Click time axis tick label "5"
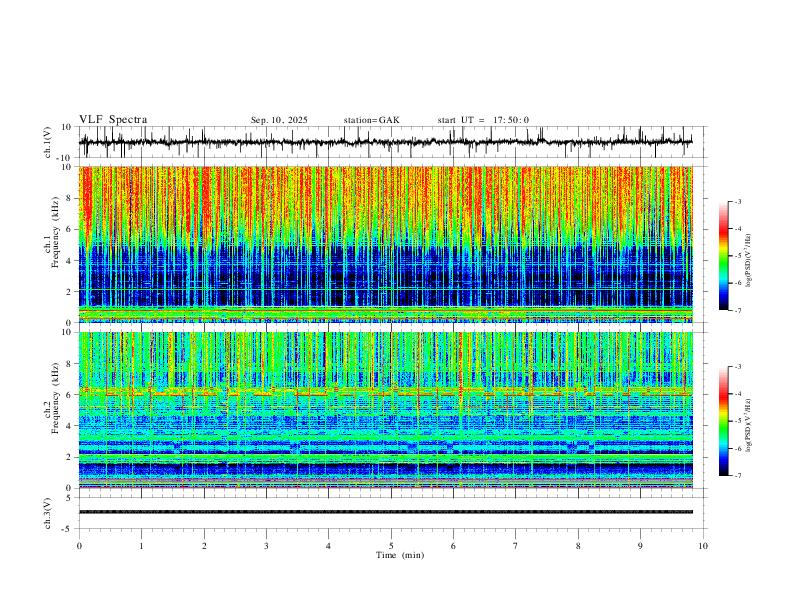This screenshot has height=612, width=792. [391, 546]
